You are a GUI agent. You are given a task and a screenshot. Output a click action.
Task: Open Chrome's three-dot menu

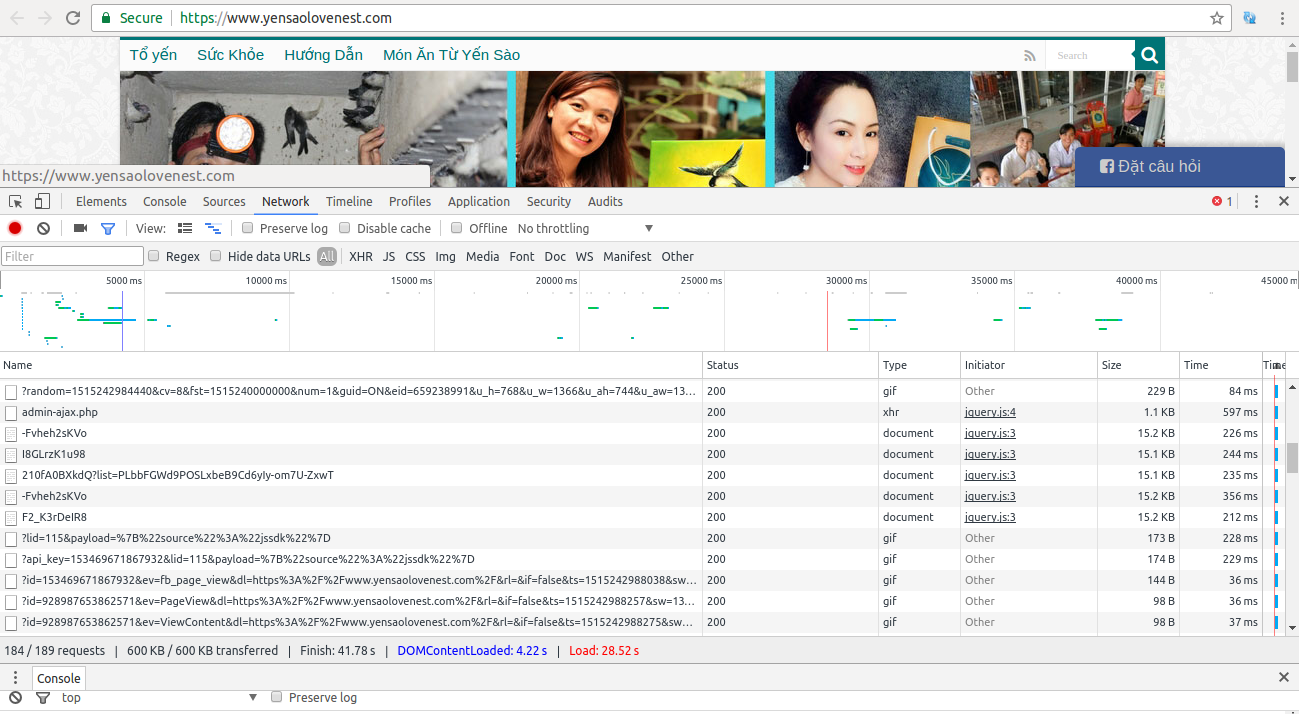[x=1282, y=18]
